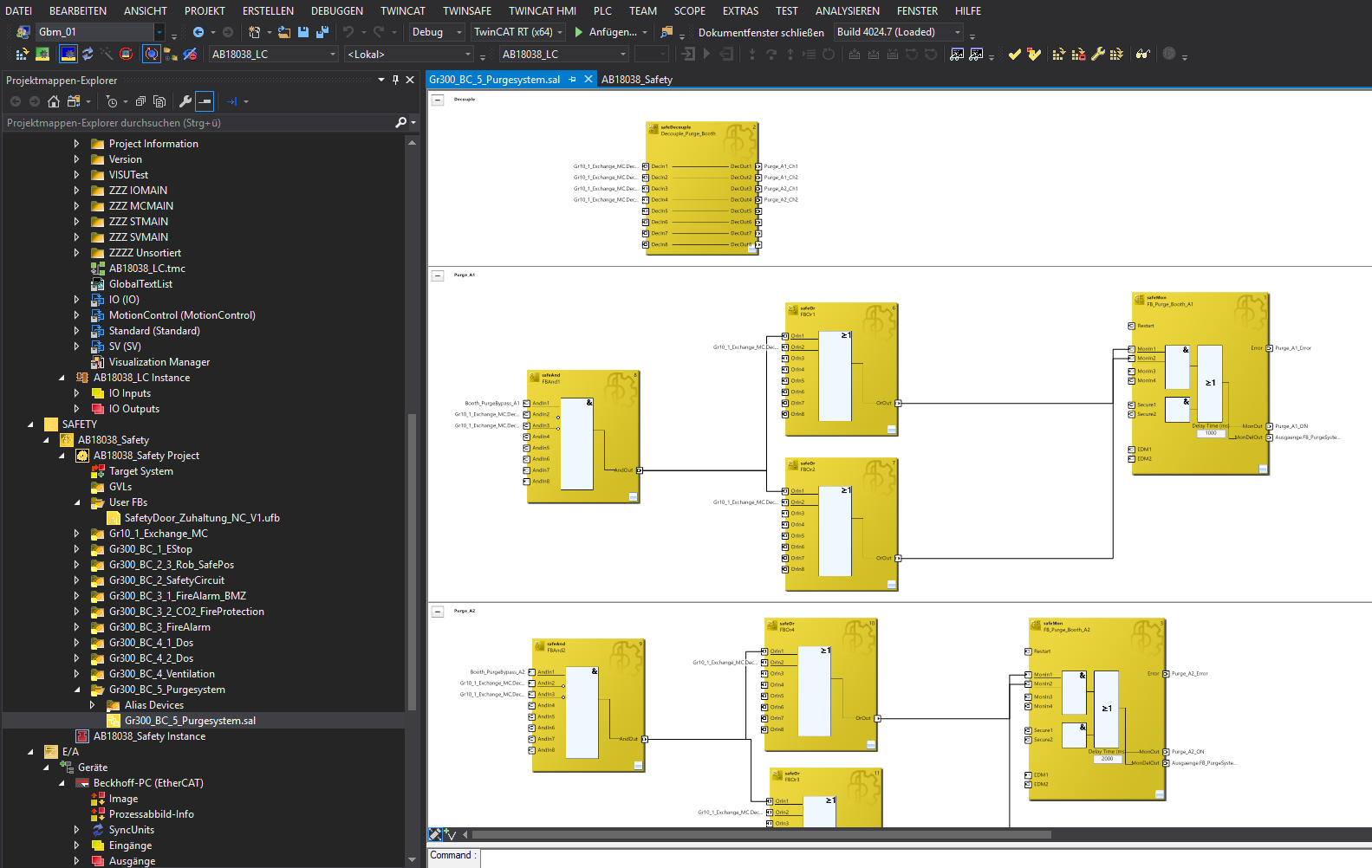Toggle TwinCAT Config Mode icon
1372x868 pixels.
pos(68,54)
